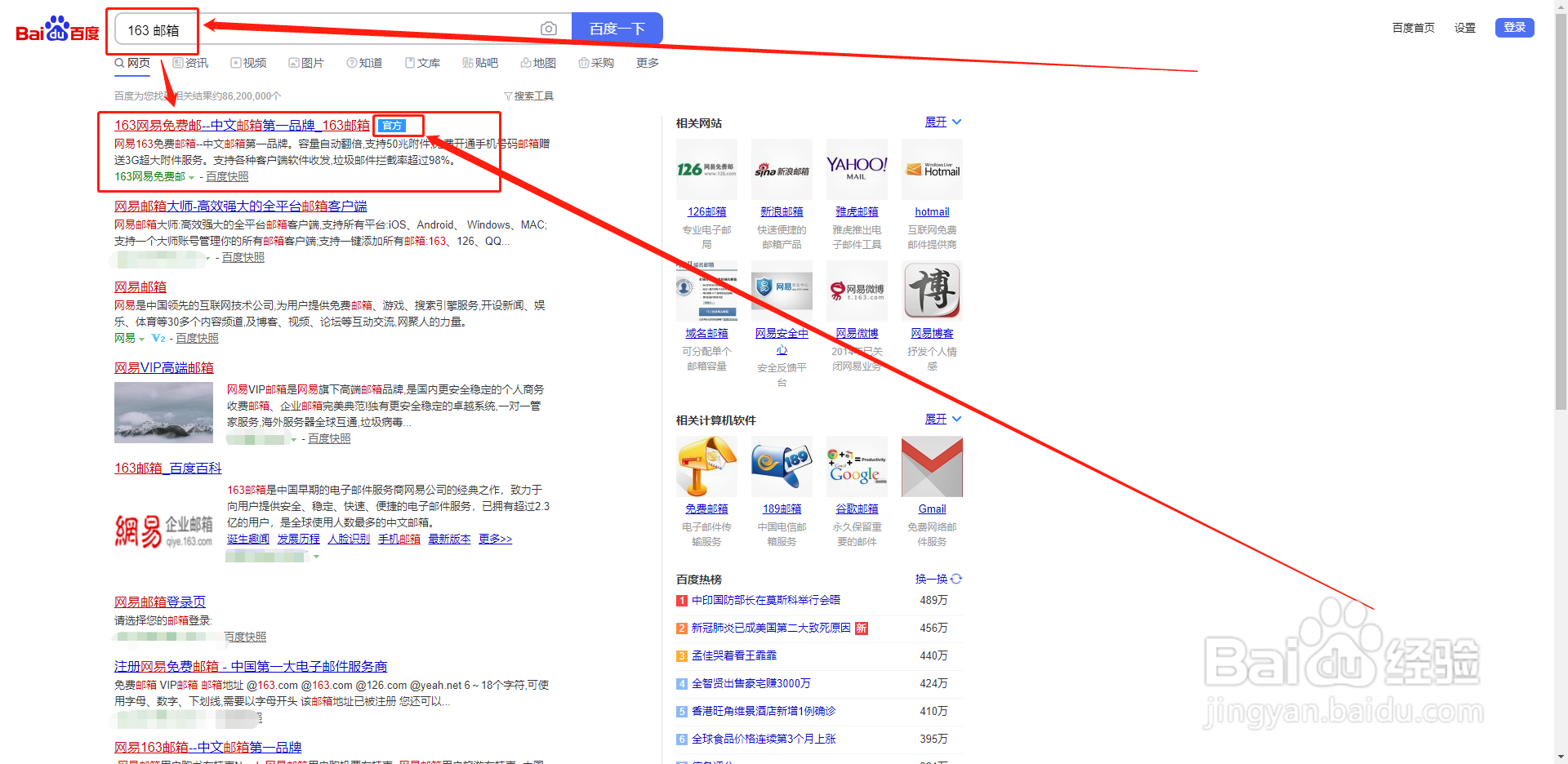Click the 网易企业邮箱 logo thumbnail
This screenshot has width=1568, height=764.
(x=163, y=531)
